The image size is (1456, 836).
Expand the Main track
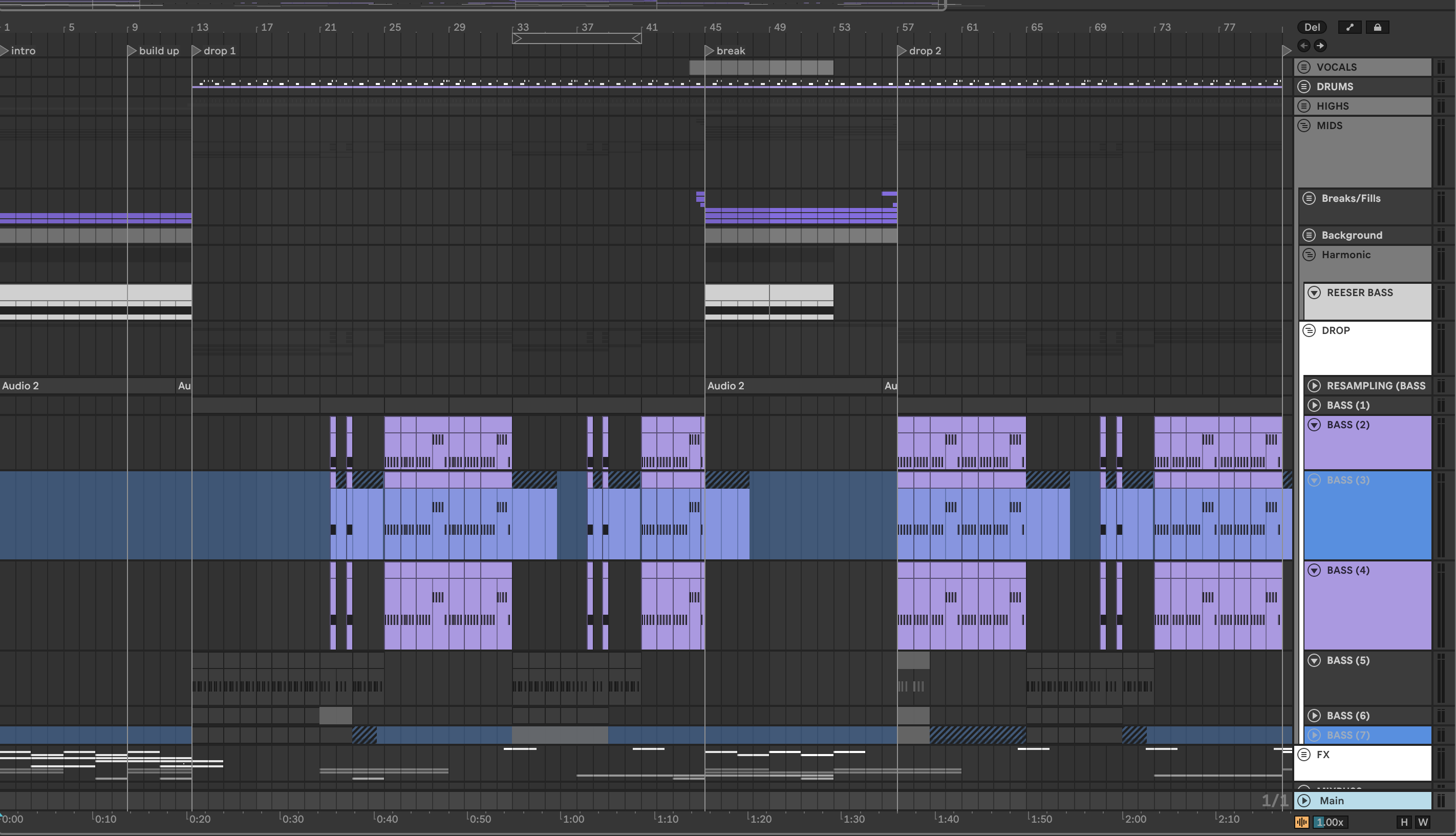click(x=1304, y=801)
